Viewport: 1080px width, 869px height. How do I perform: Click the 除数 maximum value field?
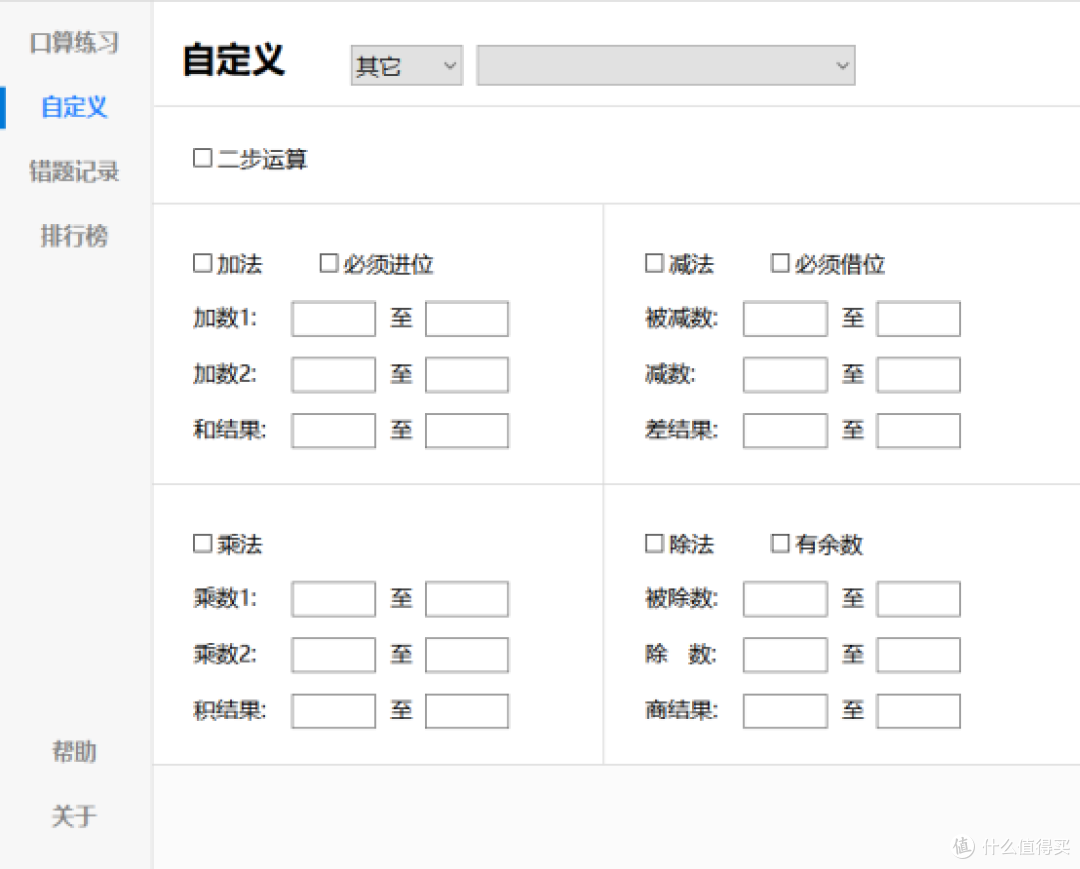pyautogui.click(x=918, y=655)
